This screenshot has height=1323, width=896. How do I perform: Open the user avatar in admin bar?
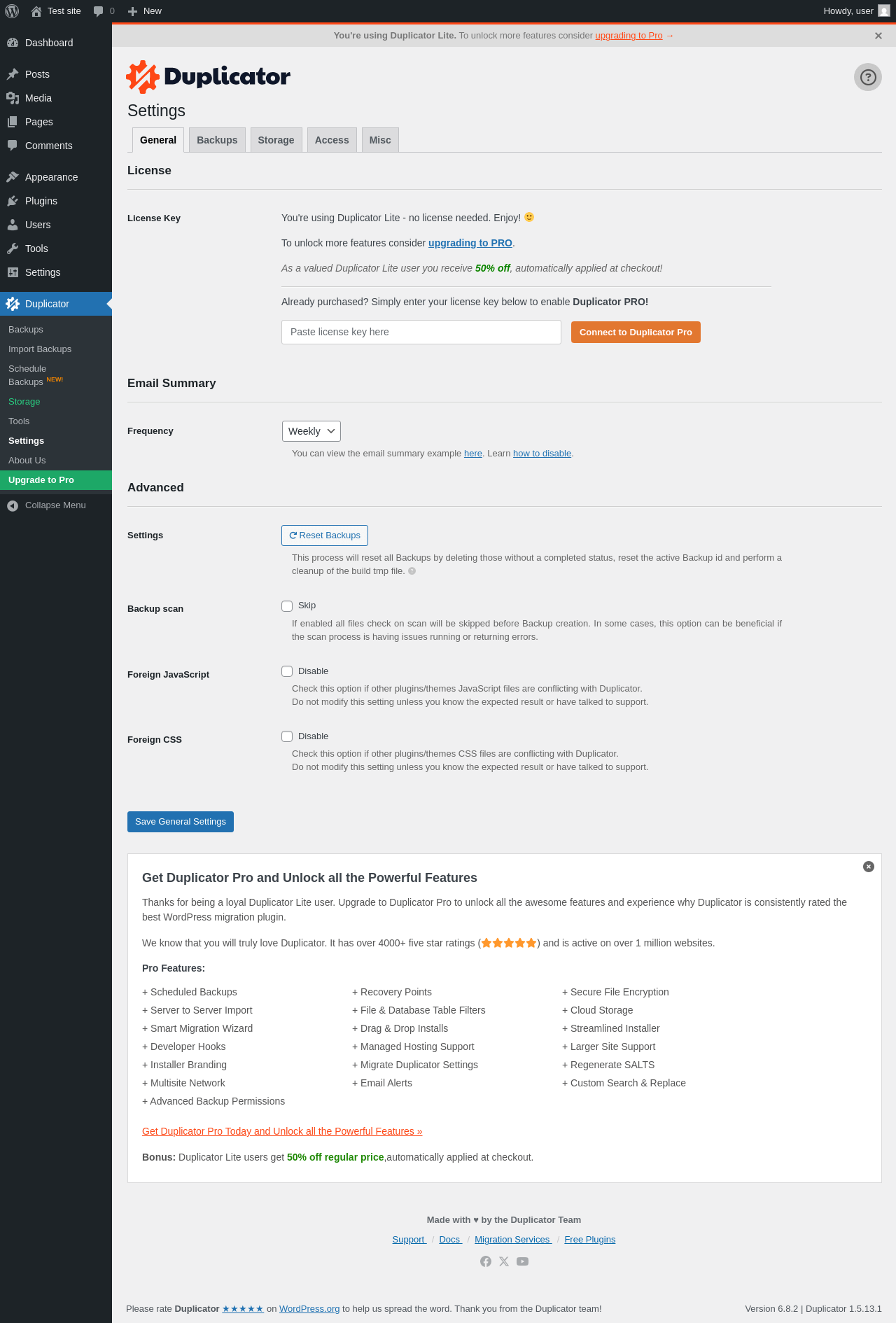[884, 11]
